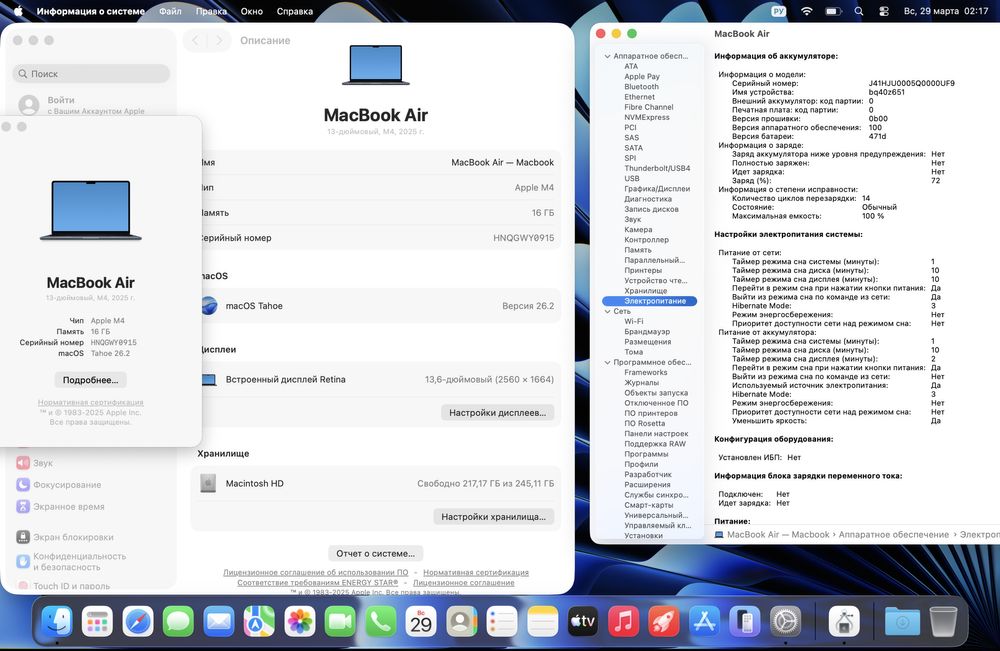This screenshot has height=651, width=1000.
Task: Collapse the Аппаратное обеспечение tree section
Action: point(607,56)
